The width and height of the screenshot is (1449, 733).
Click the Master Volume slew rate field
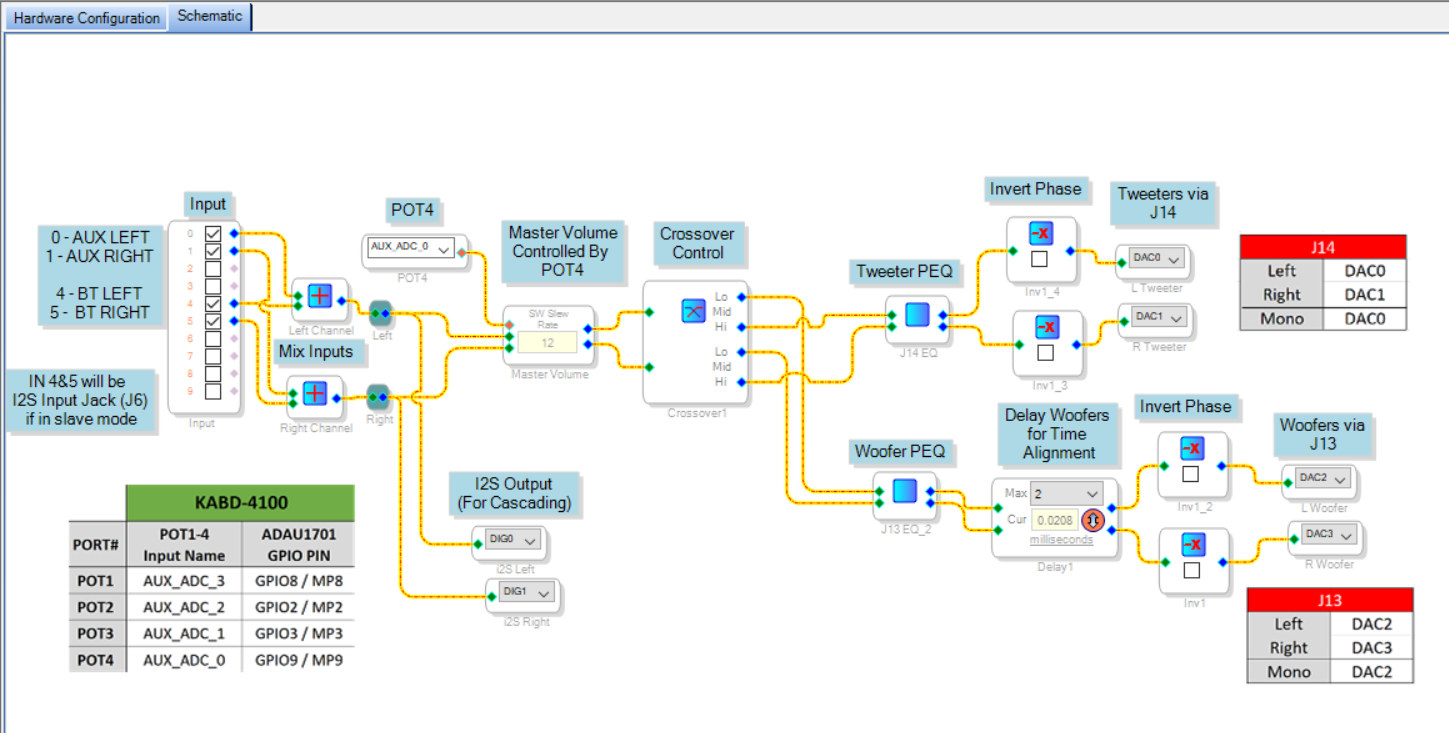(x=547, y=342)
